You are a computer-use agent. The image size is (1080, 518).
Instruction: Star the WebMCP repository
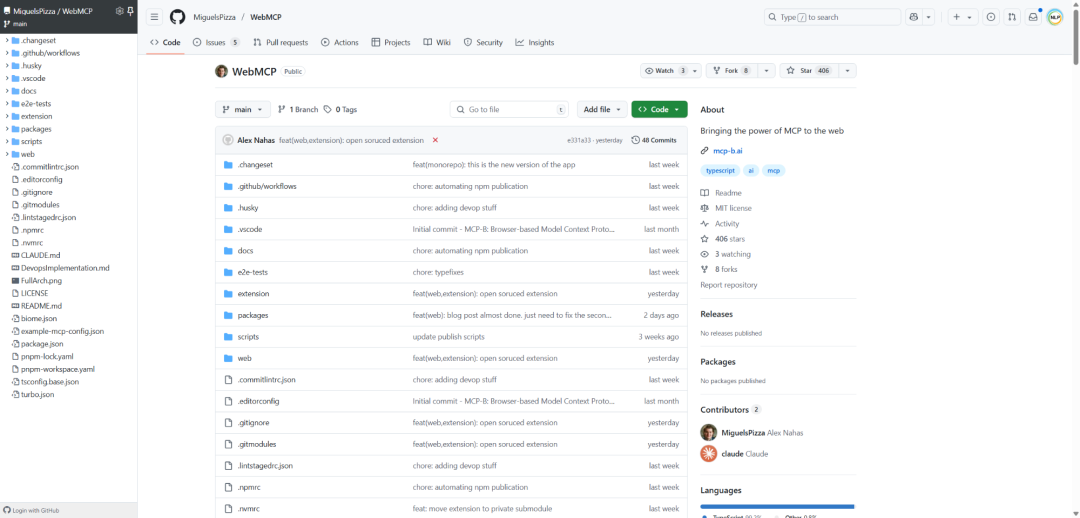tap(810, 70)
